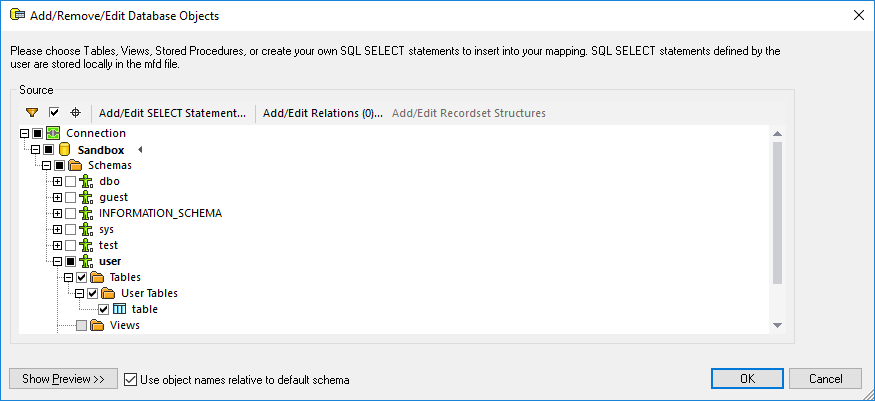Expand the sys schema node
The height and width of the screenshot is (401, 875).
(x=57, y=230)
